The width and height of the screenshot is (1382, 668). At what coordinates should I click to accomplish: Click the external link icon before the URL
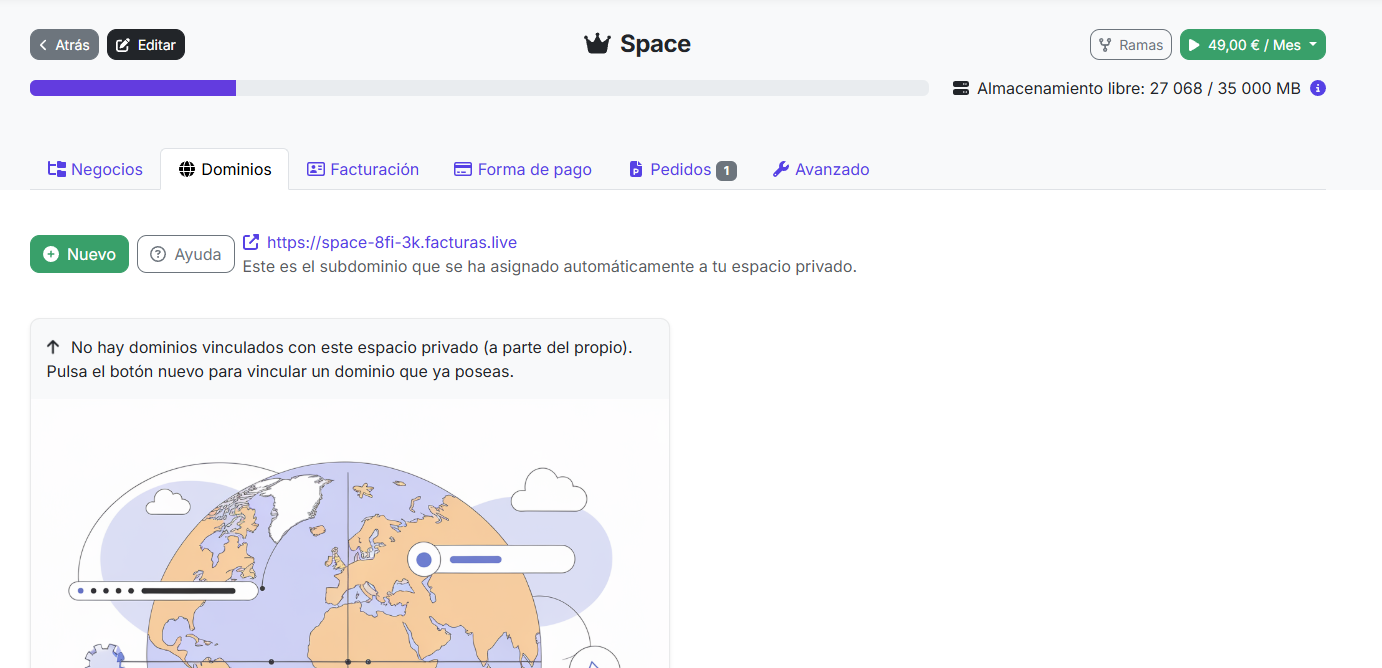[x=252, y=242]
